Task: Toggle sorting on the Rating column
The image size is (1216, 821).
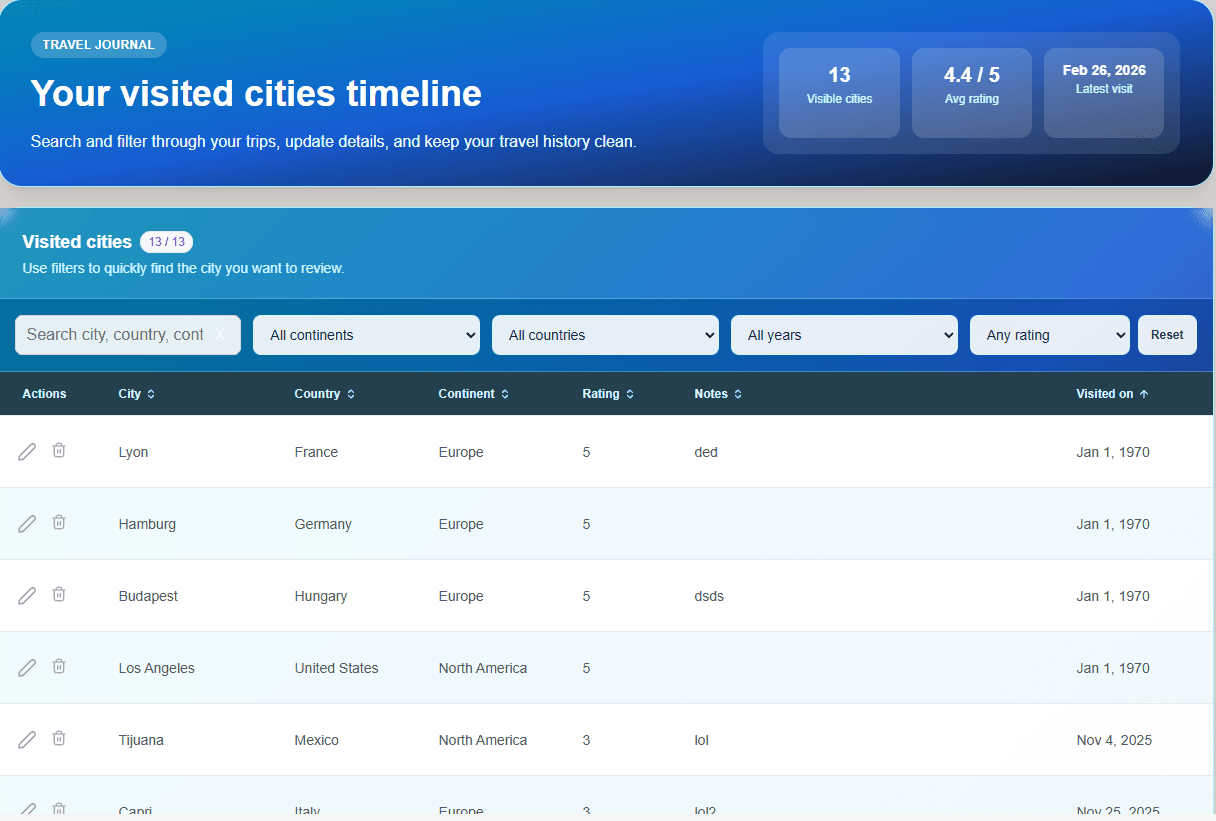Action: point(608,394)
